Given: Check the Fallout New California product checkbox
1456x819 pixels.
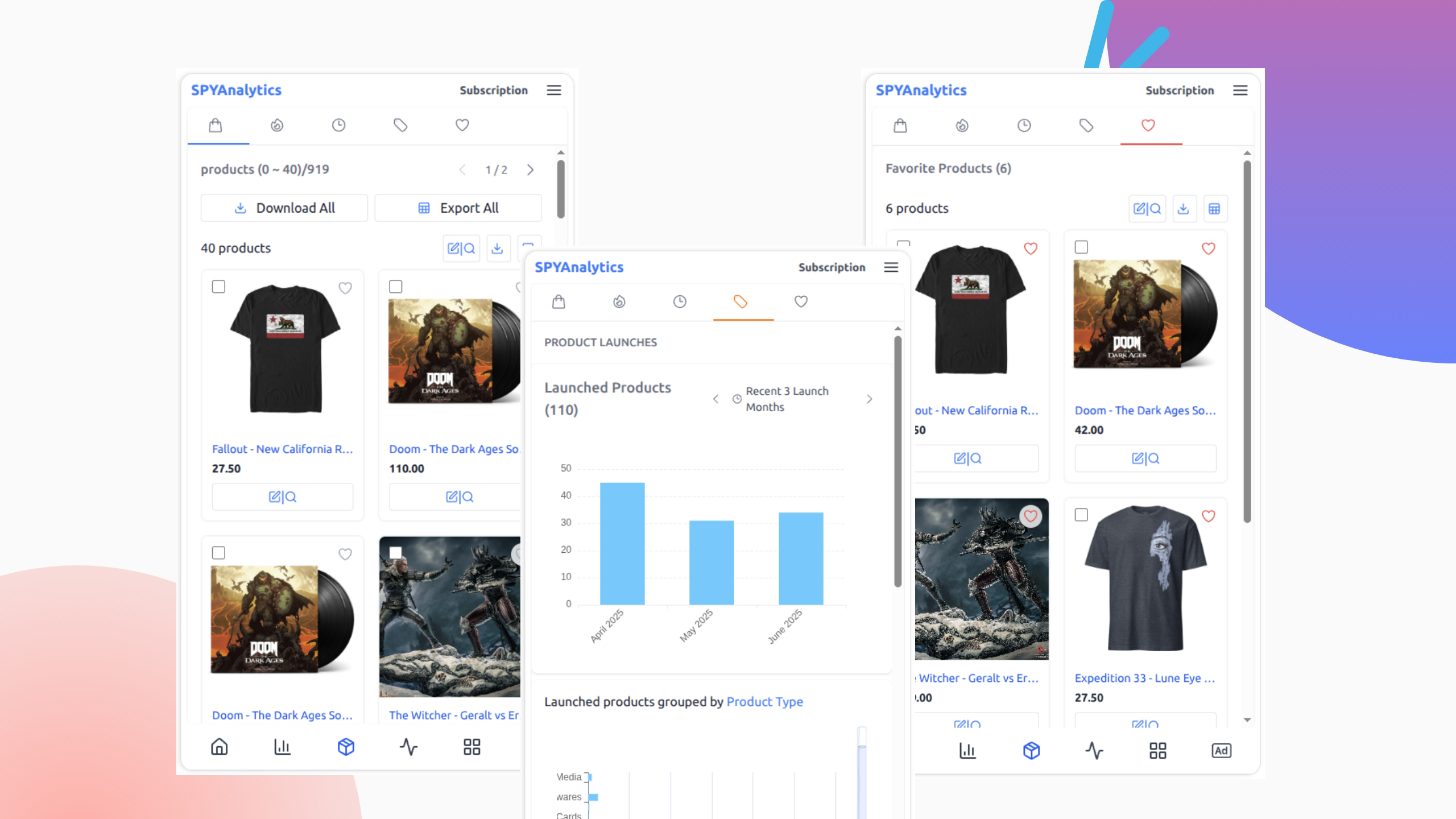Looking at the screenshot, I should click(x=218, y=287).
